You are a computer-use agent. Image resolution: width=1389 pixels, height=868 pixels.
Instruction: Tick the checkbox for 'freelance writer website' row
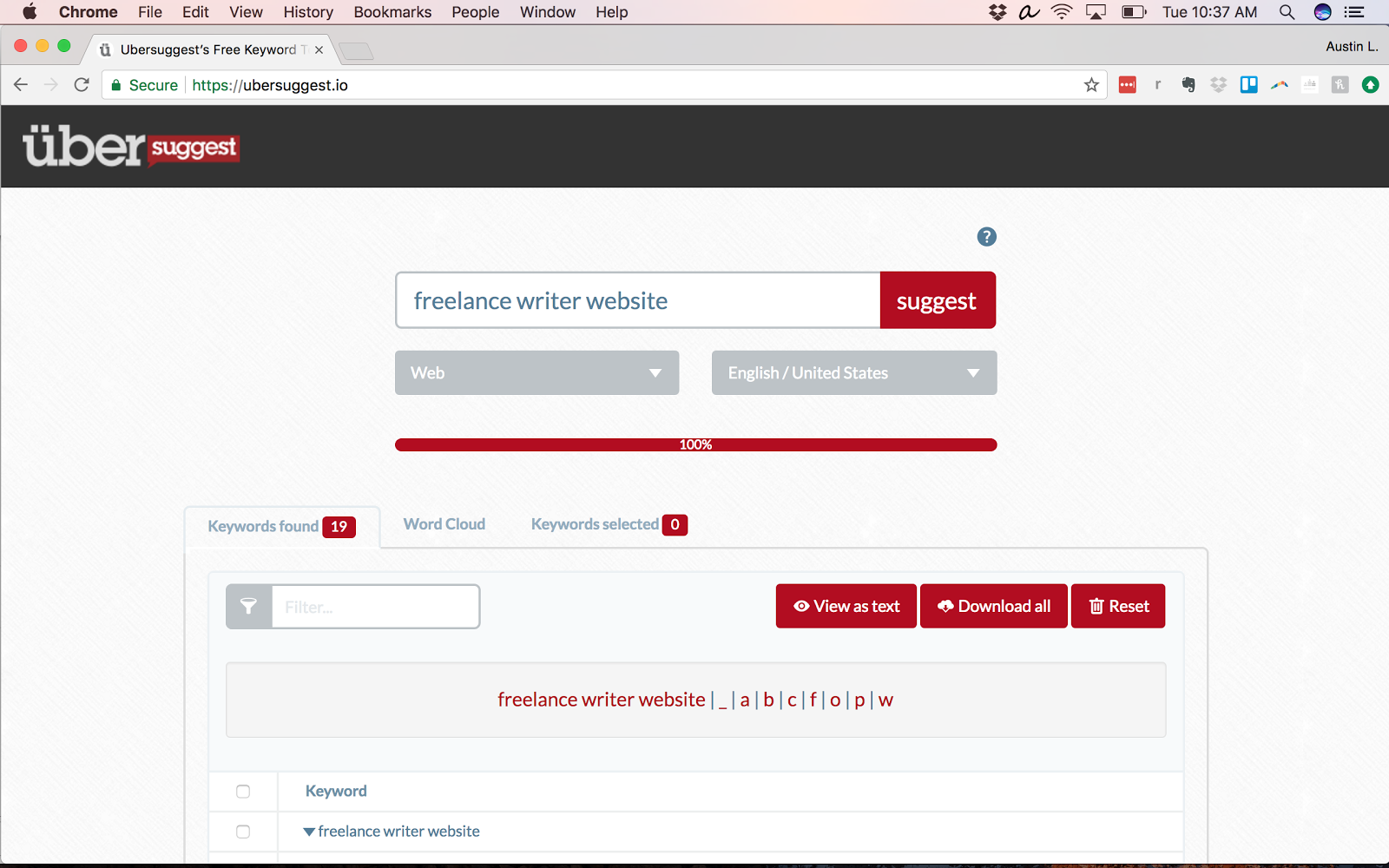click(x=243, y=832)
